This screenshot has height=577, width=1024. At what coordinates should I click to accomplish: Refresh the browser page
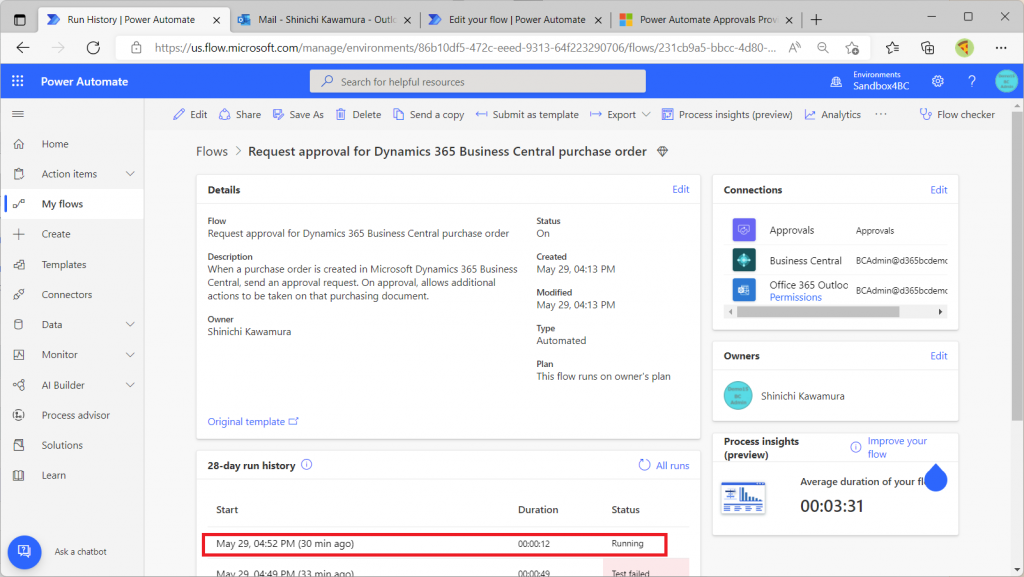point(93,48)
